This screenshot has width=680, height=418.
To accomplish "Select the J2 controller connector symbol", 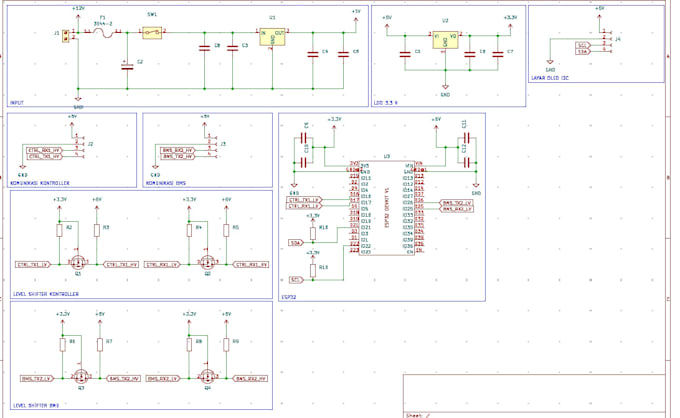I will [x=80, y=145].
